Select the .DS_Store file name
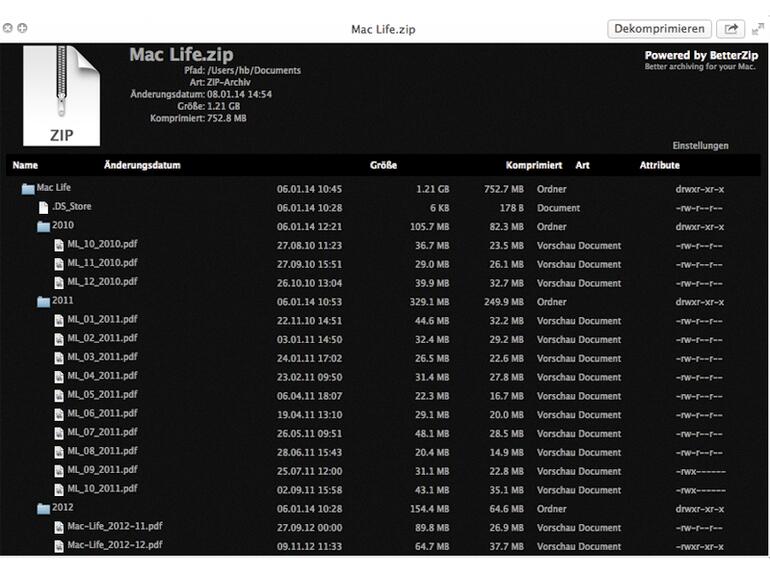 coord(72,206)
